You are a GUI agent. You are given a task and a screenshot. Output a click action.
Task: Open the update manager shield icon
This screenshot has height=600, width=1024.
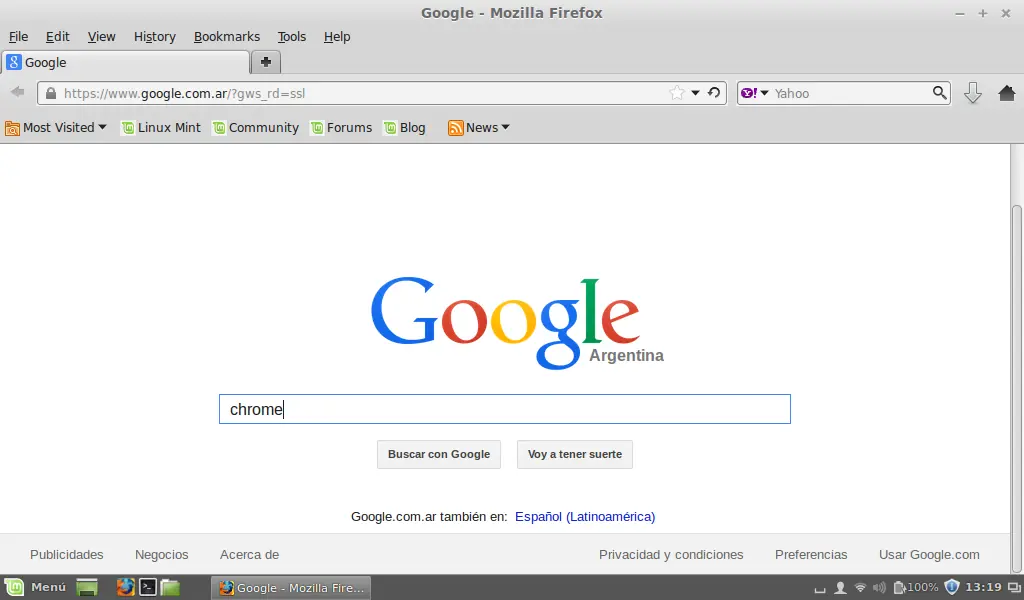[952, 587]
